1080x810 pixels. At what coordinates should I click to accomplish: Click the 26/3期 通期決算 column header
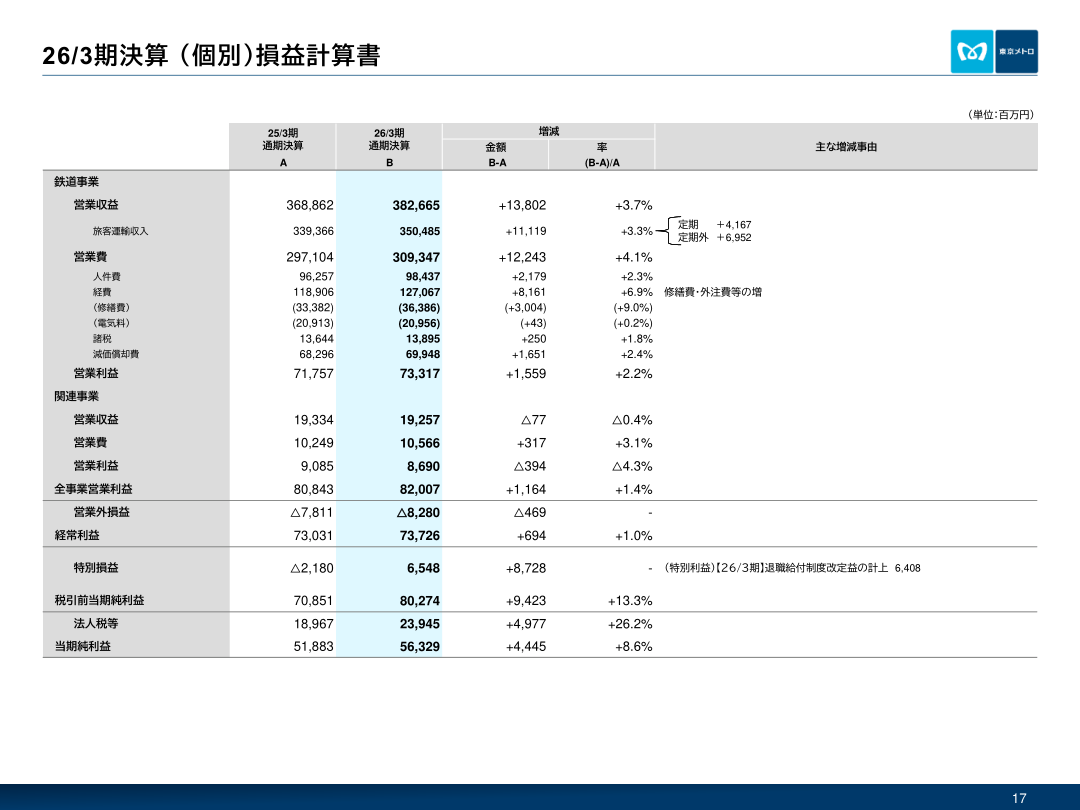coord(389,147)
